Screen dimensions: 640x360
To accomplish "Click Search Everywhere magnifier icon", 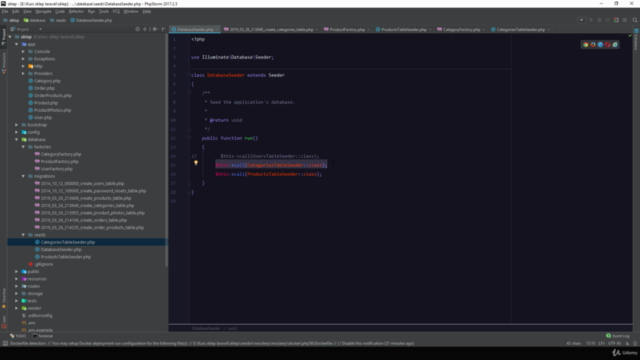I will [x=635, y=20].
